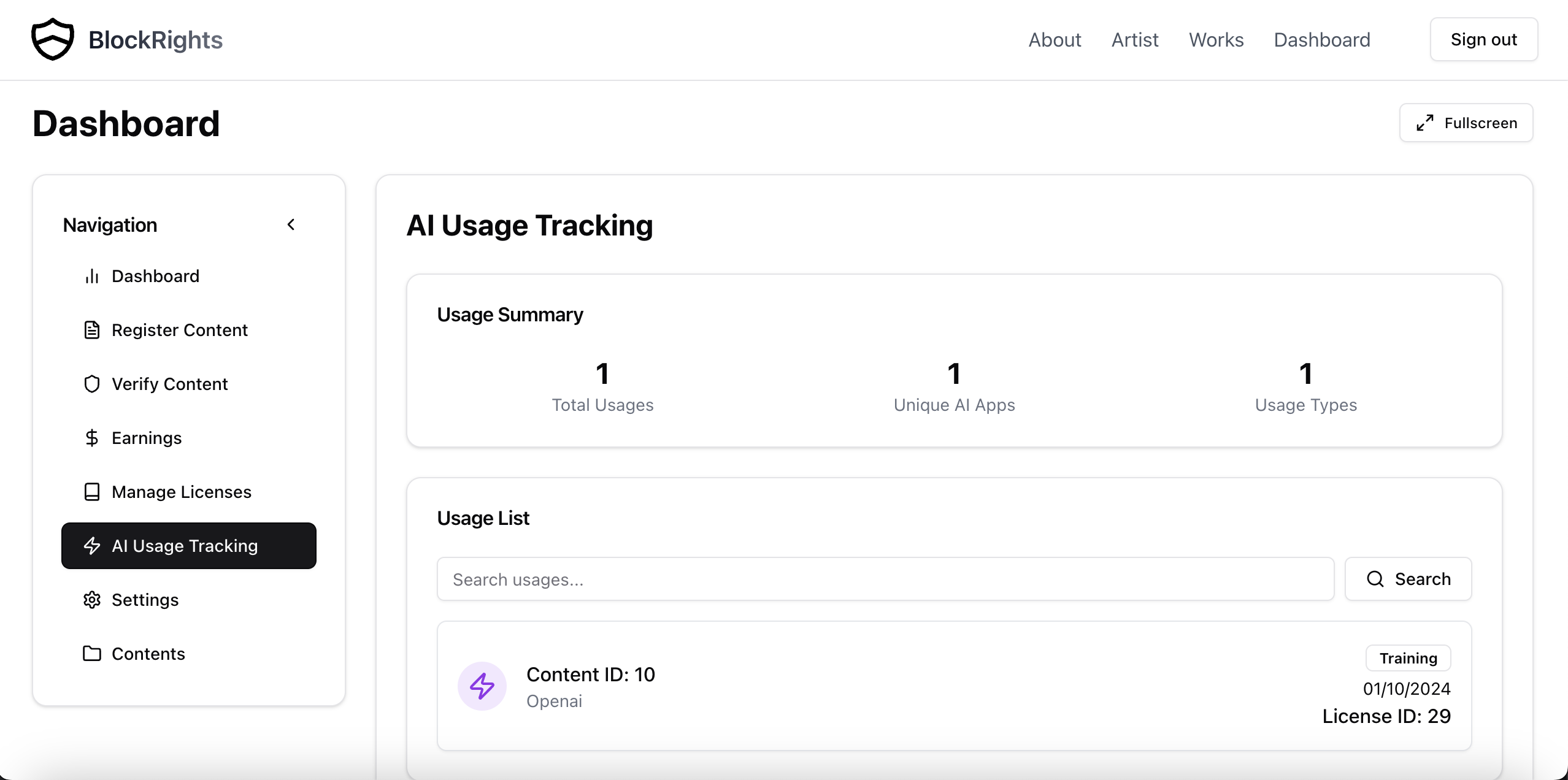This screenshot has width=1568, height=780.
Task: Click the Register Content document icon
Action: point(92,330)
